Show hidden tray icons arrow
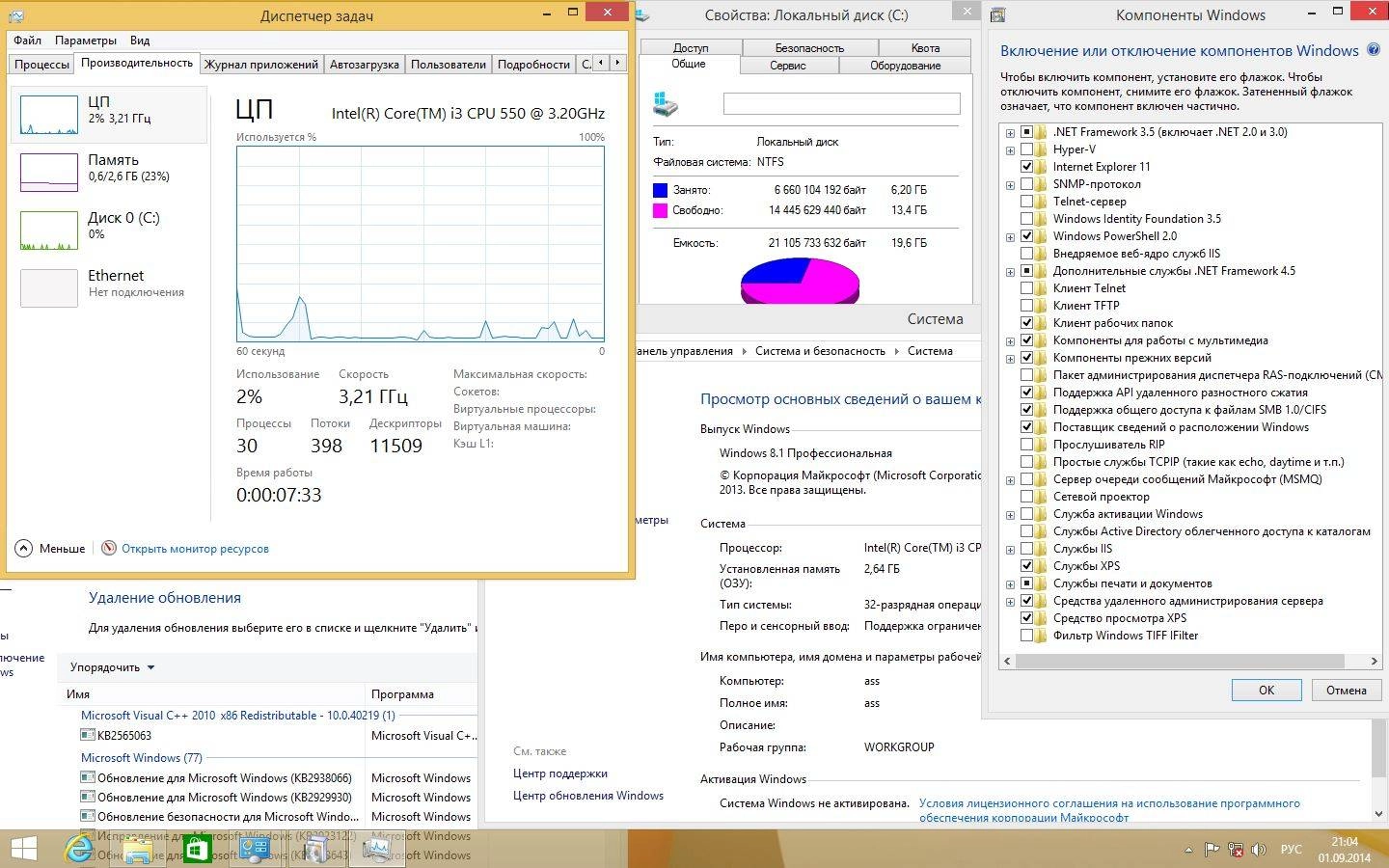 click(x=1188, y=850)
